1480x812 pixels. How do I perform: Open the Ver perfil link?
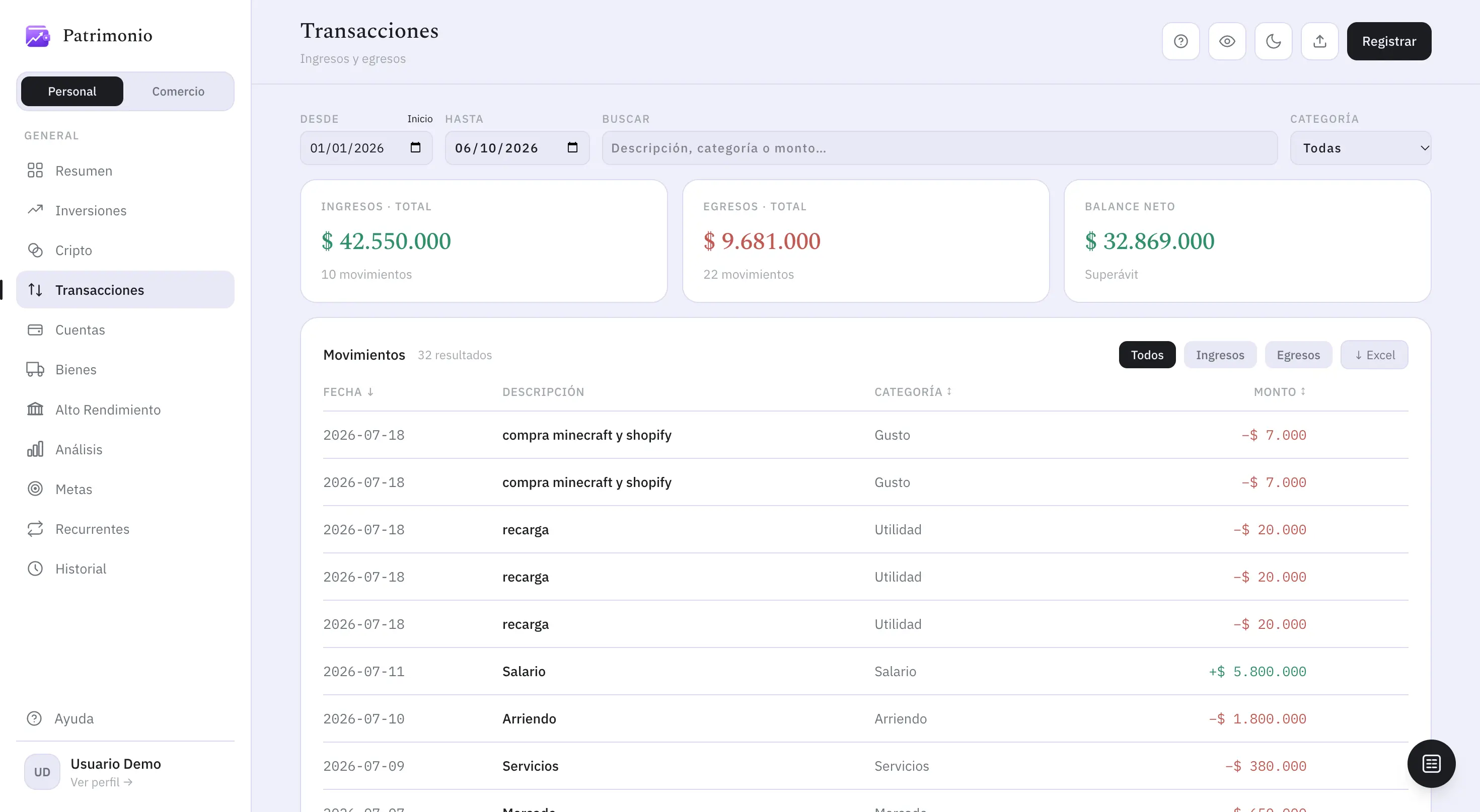click(x=101, y=782)
